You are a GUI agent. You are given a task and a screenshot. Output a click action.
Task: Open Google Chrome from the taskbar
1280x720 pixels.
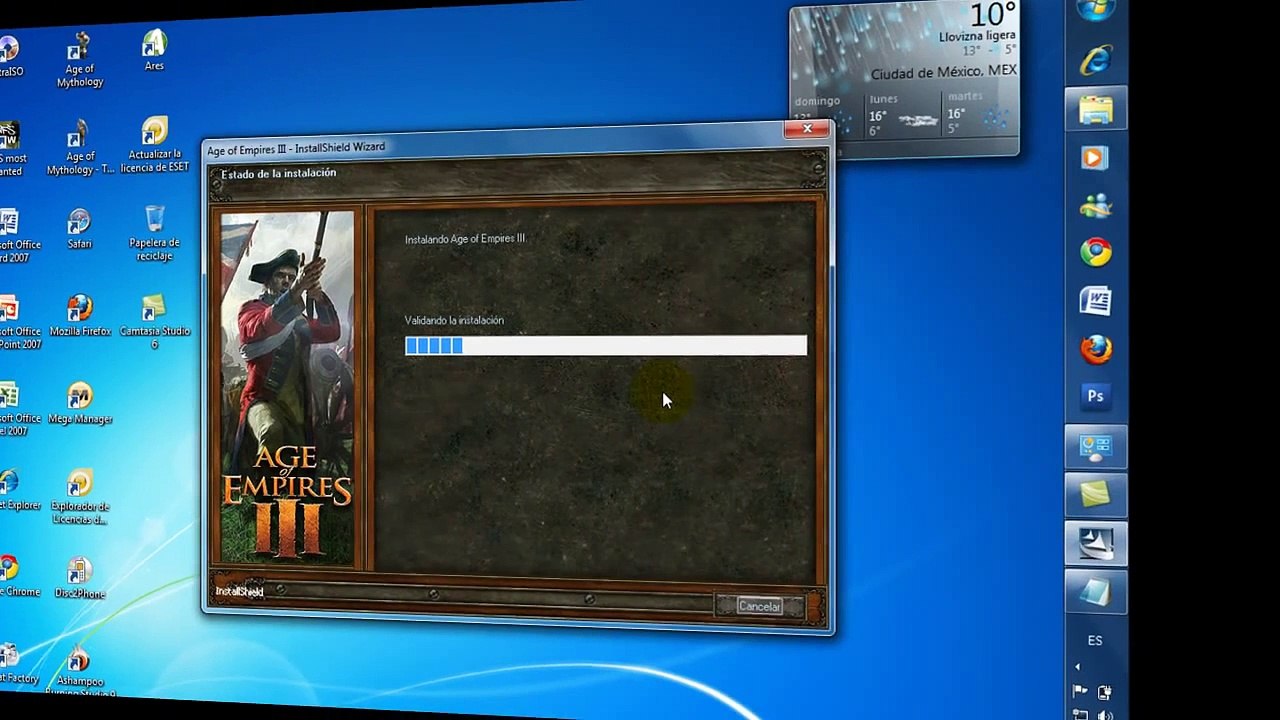pyautogui.click(x=1096, y=252)
